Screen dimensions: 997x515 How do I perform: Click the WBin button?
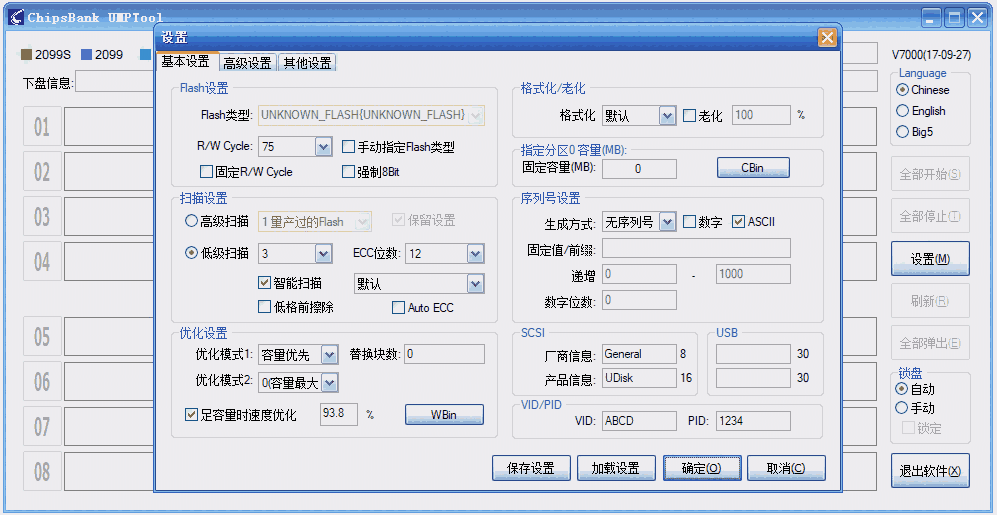[x=444, y=415]
